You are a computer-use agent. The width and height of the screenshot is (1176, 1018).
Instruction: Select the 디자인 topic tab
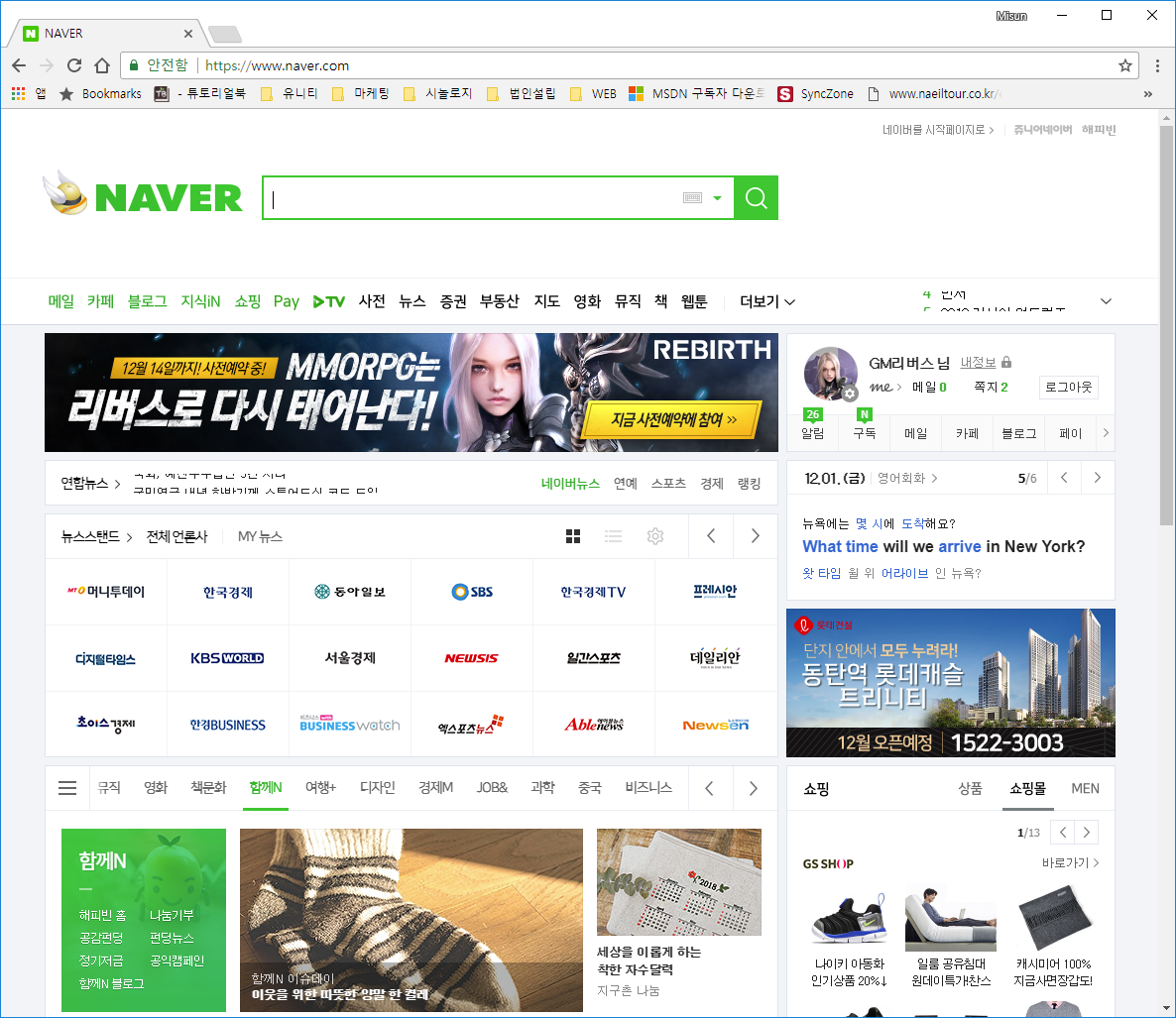(x=377, y=787)
